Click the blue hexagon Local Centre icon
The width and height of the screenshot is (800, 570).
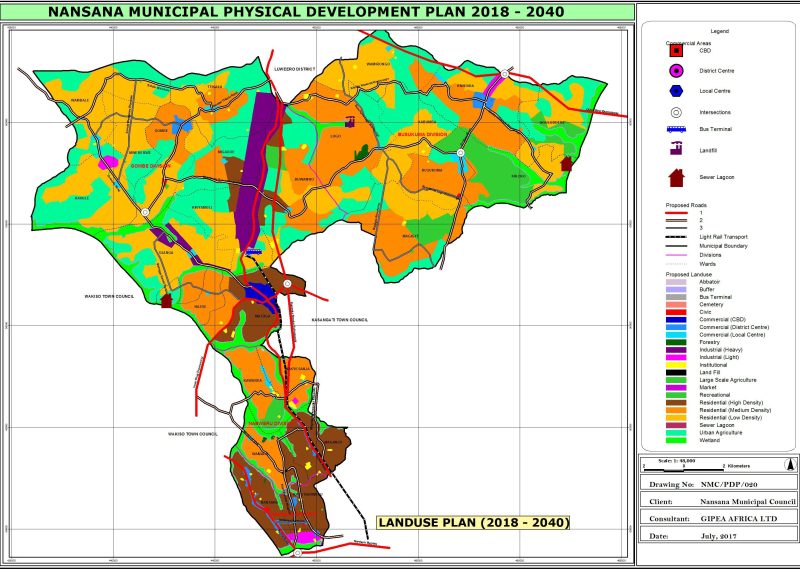[676, 91]
